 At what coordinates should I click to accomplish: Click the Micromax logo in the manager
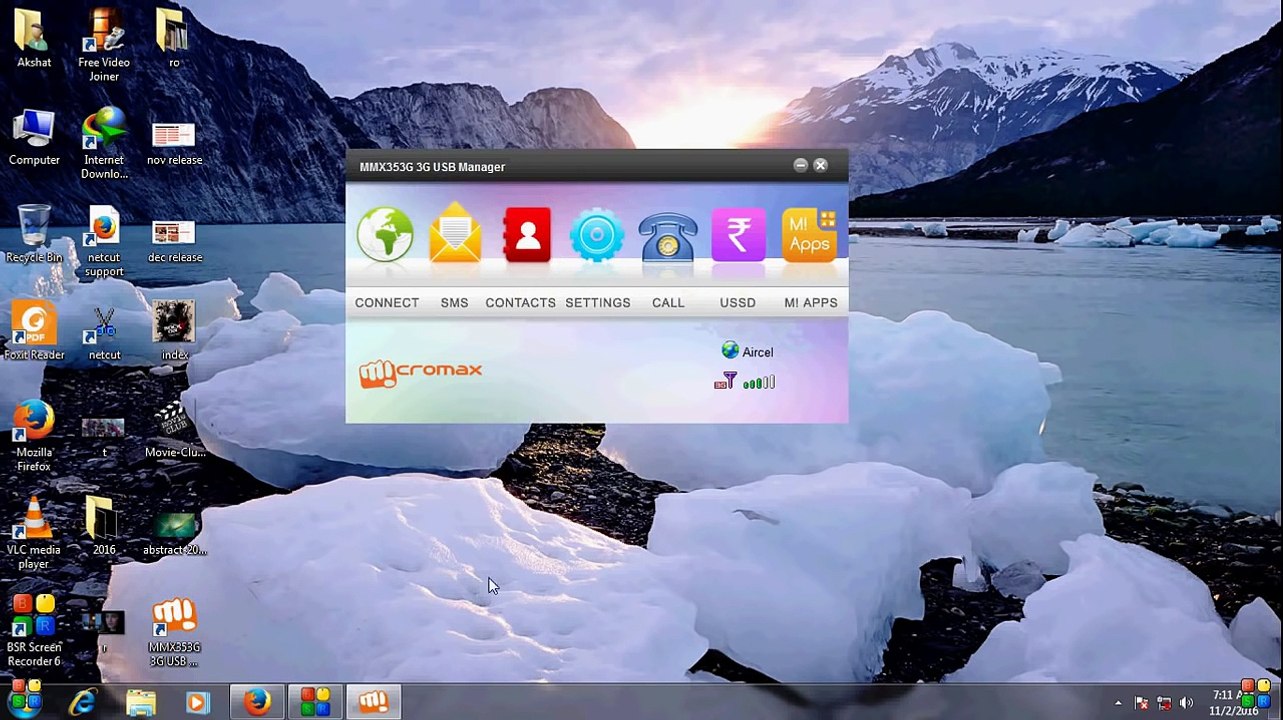coord(421,372)
